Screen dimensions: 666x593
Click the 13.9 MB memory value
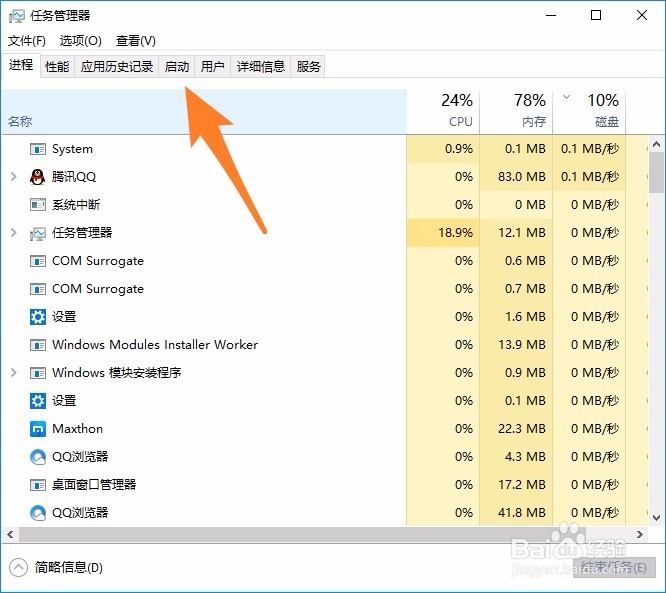tap(522, 345)
